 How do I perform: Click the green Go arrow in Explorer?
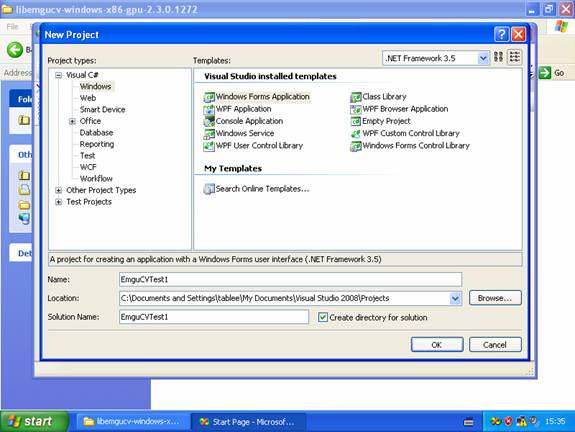[545, 73]
